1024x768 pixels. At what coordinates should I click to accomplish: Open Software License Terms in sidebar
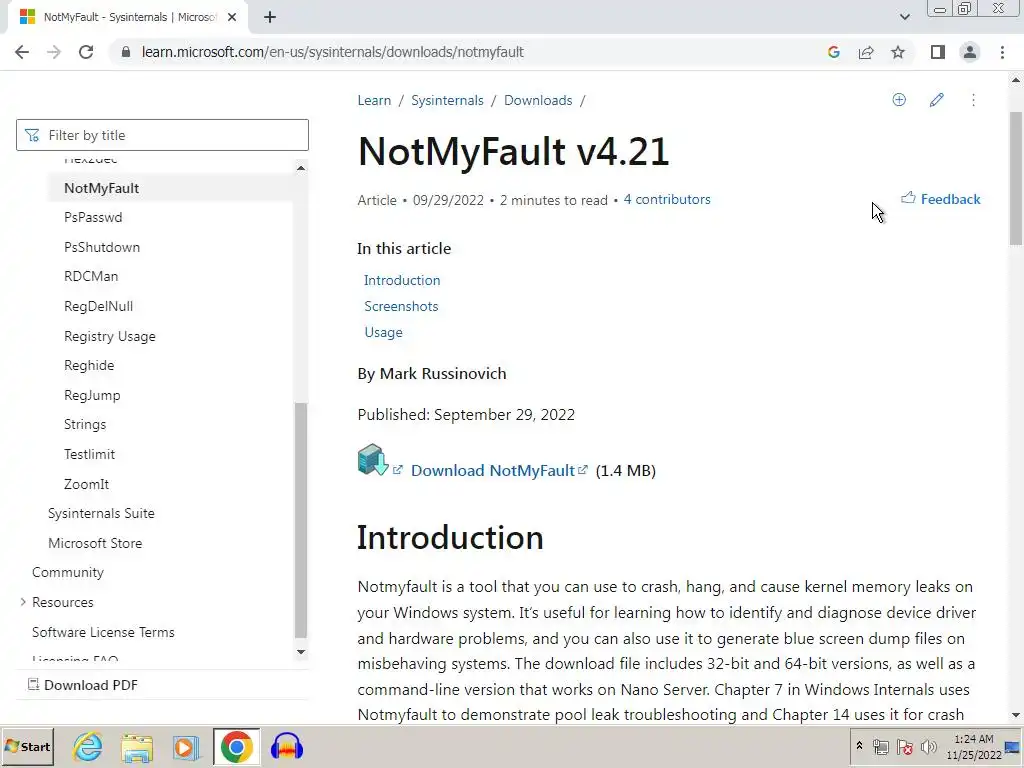point(103,632)
